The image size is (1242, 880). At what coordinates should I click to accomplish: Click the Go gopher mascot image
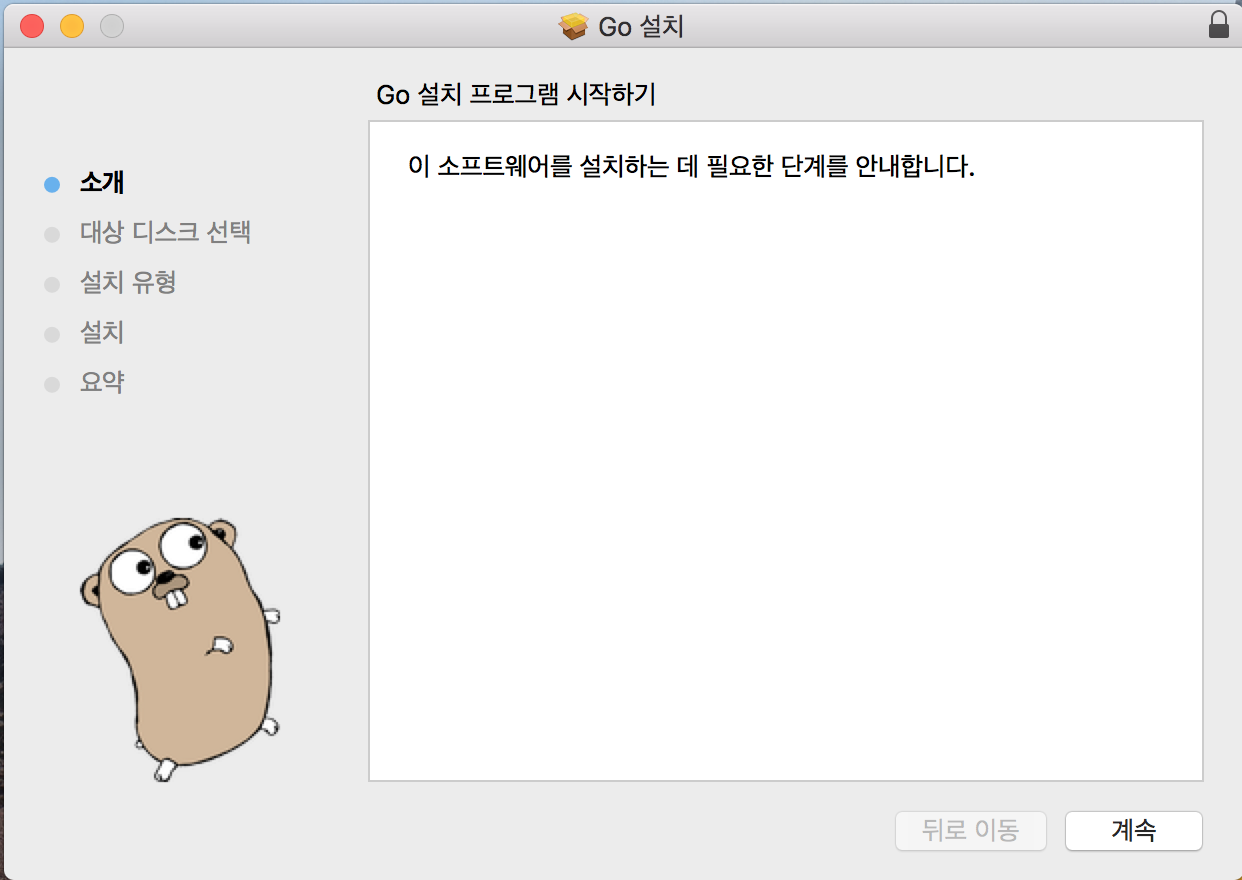pyautogui.click(x=181, y=650)
